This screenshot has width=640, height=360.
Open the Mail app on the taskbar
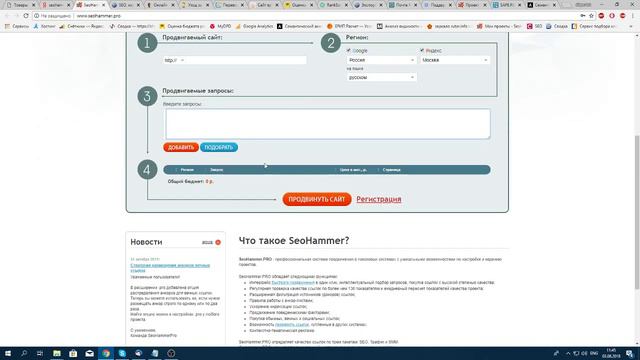(x=89, y=353)
